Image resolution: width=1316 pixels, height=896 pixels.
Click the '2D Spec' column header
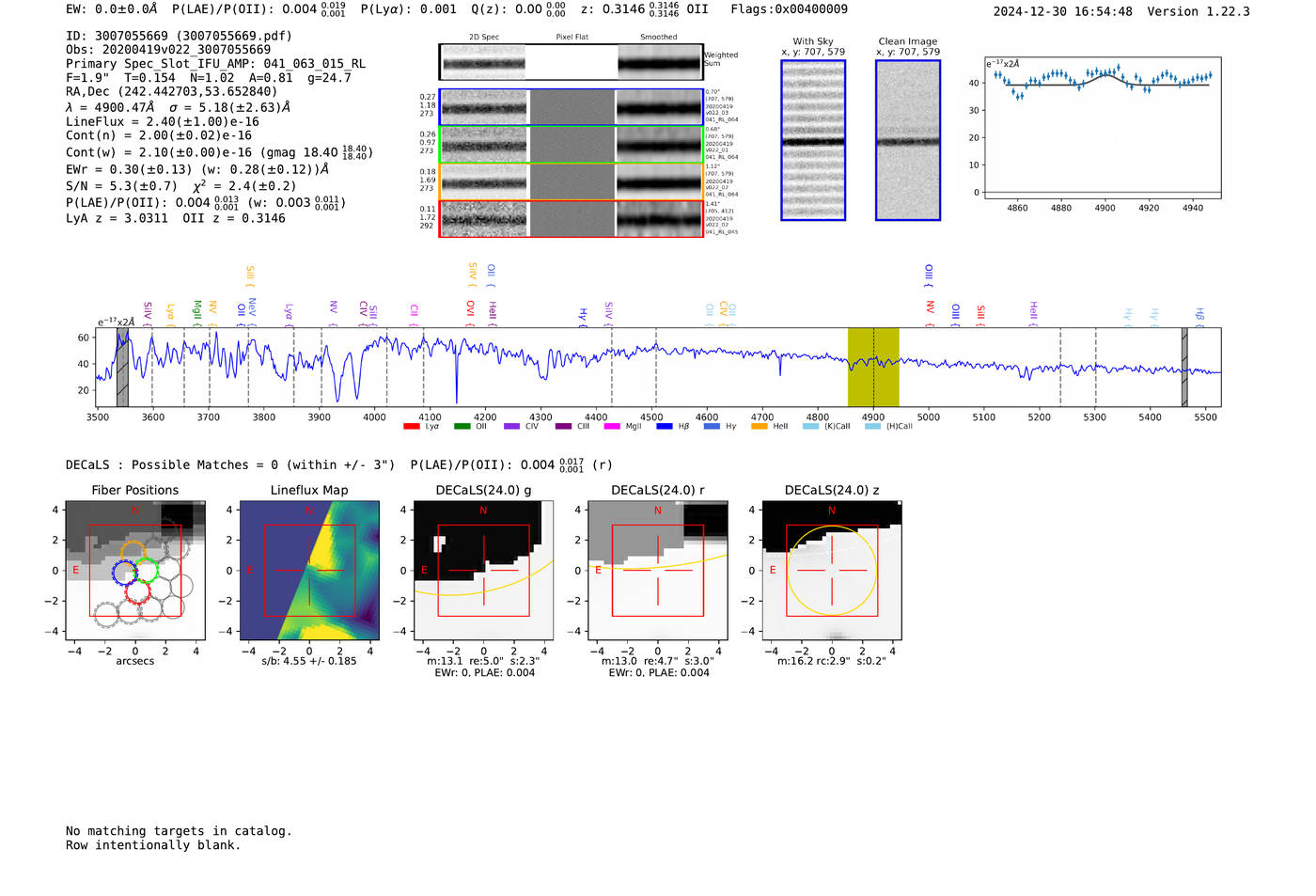pyautogui.click(x=484, y=38)
